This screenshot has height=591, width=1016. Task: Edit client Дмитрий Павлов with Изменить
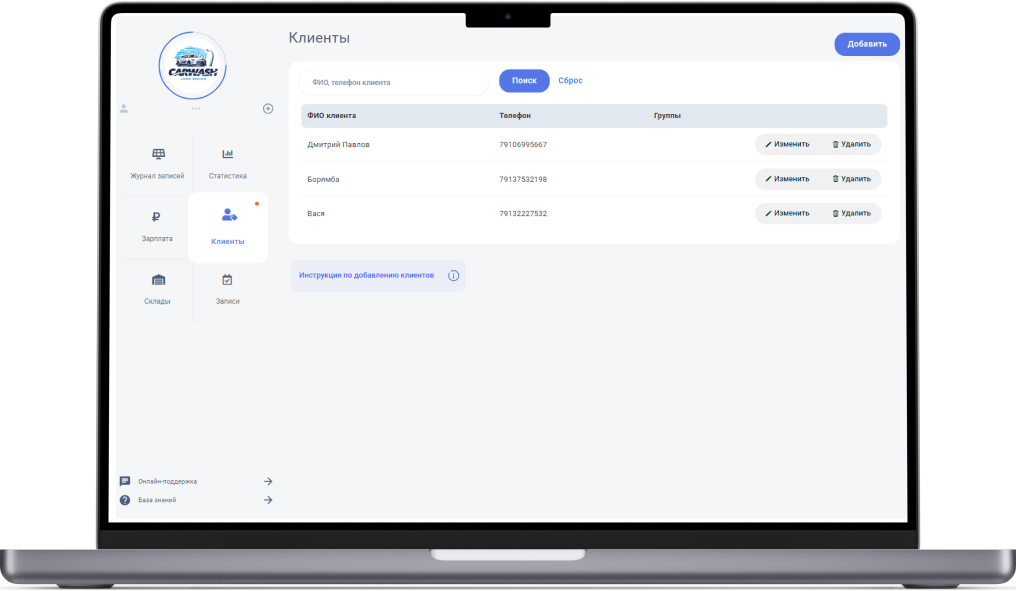click(x=787, y=144)
